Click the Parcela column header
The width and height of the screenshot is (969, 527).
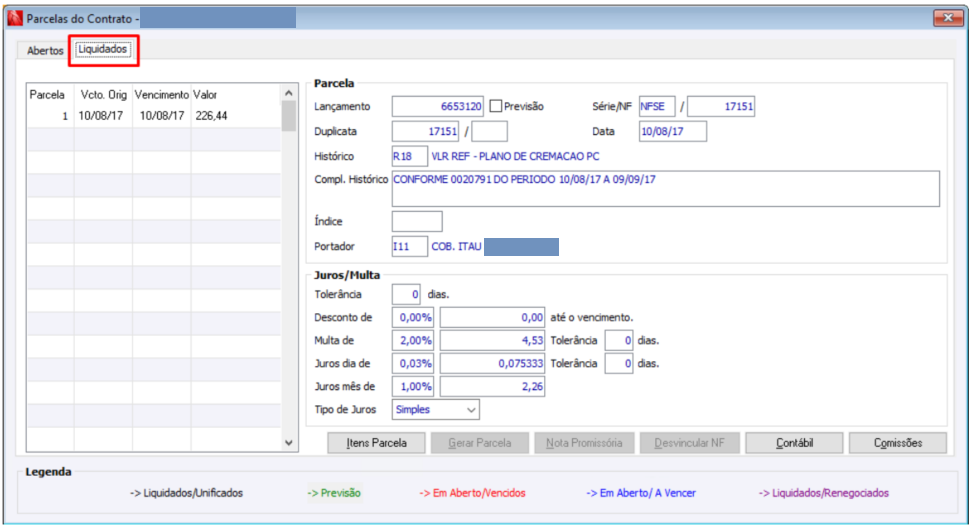tap(48, 95)
